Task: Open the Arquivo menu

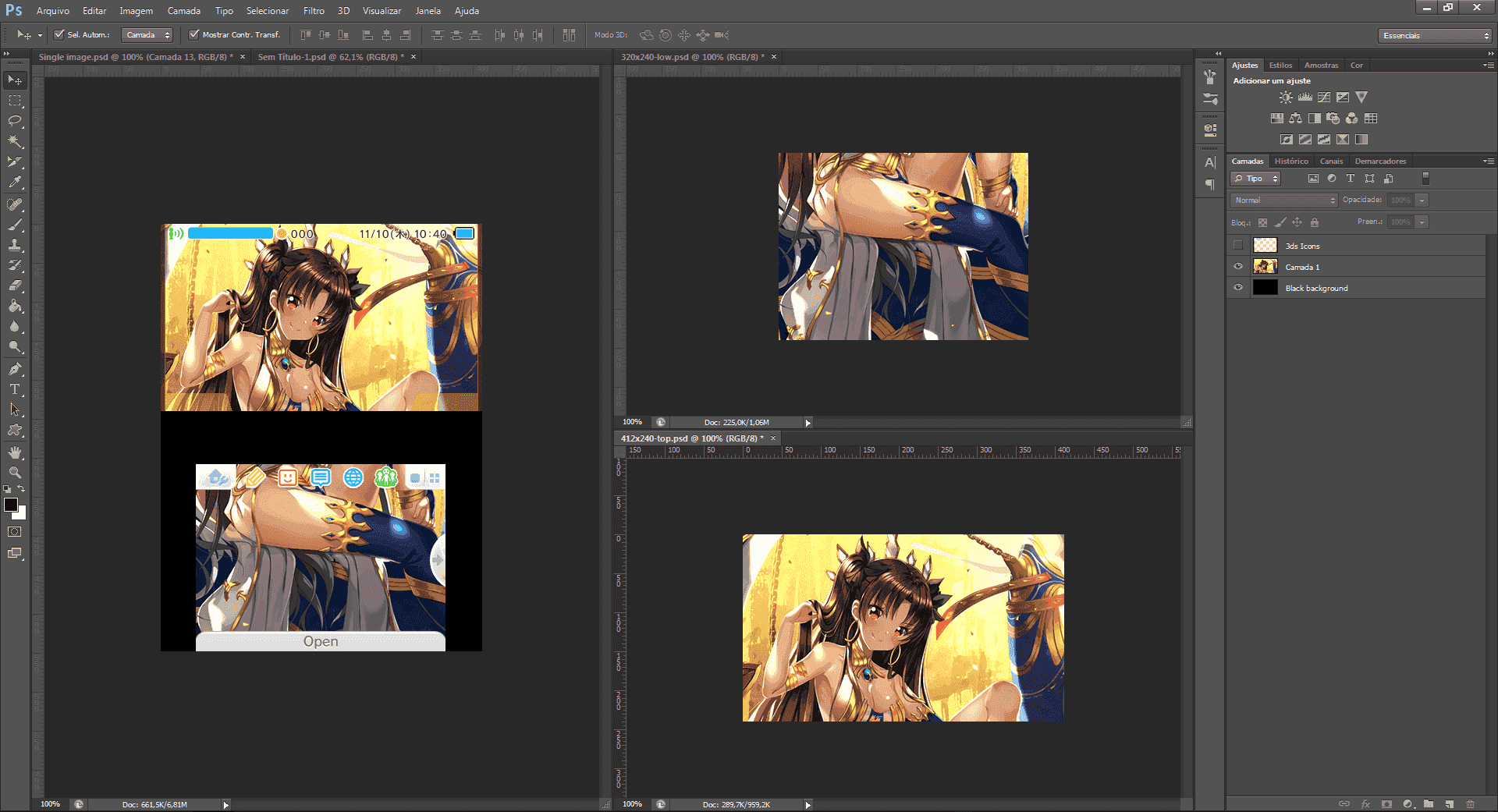Action: pos(53,11)
